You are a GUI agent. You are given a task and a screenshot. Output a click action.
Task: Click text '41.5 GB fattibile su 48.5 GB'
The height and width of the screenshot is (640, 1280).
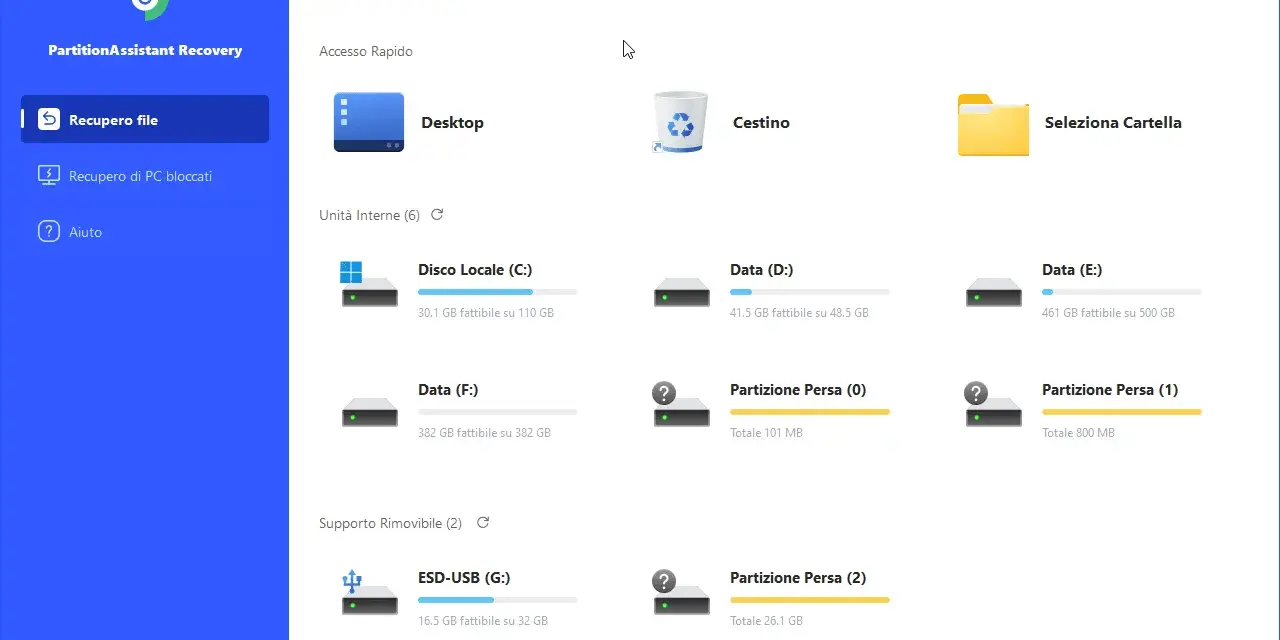click(799, 313)
